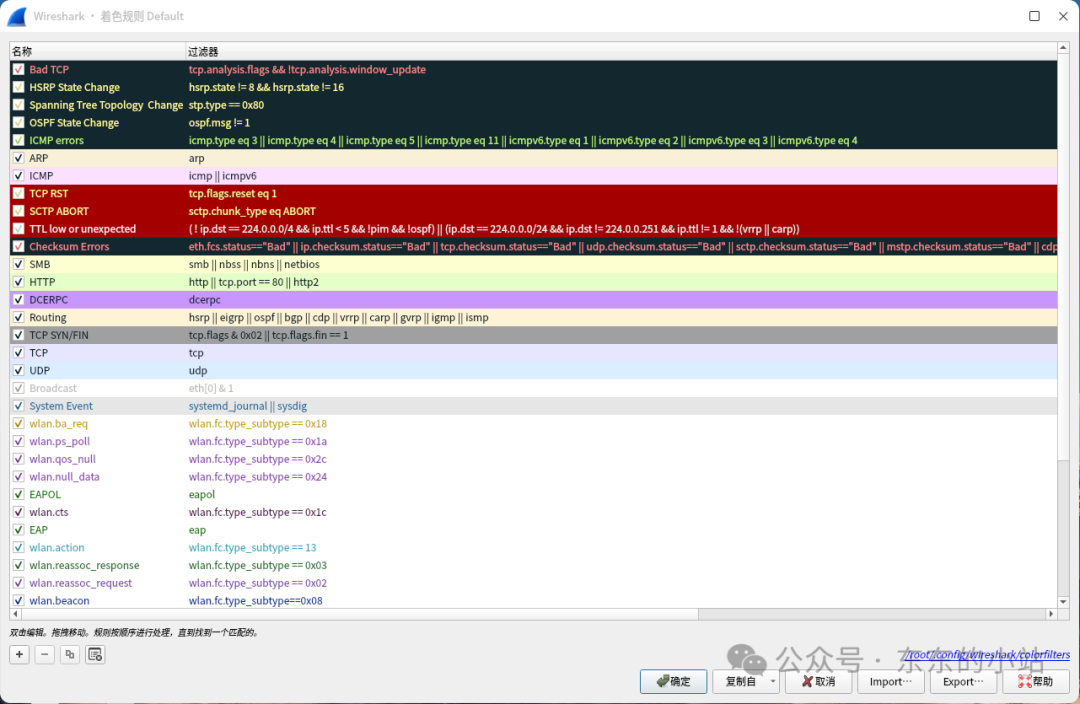This screenshot has height=704, width=1080.
Task: Add a new coloring rule with plus icon
Action: [x=19, y=654]
